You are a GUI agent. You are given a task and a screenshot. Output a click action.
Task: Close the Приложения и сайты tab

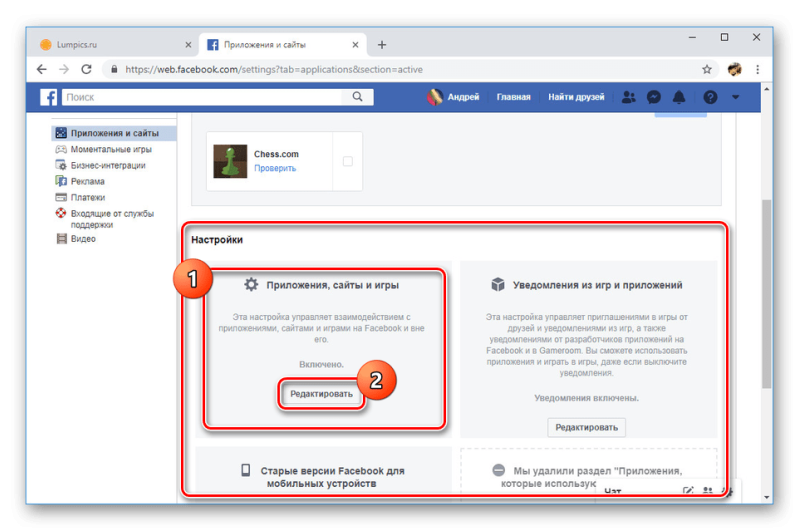tap(355, 45)
